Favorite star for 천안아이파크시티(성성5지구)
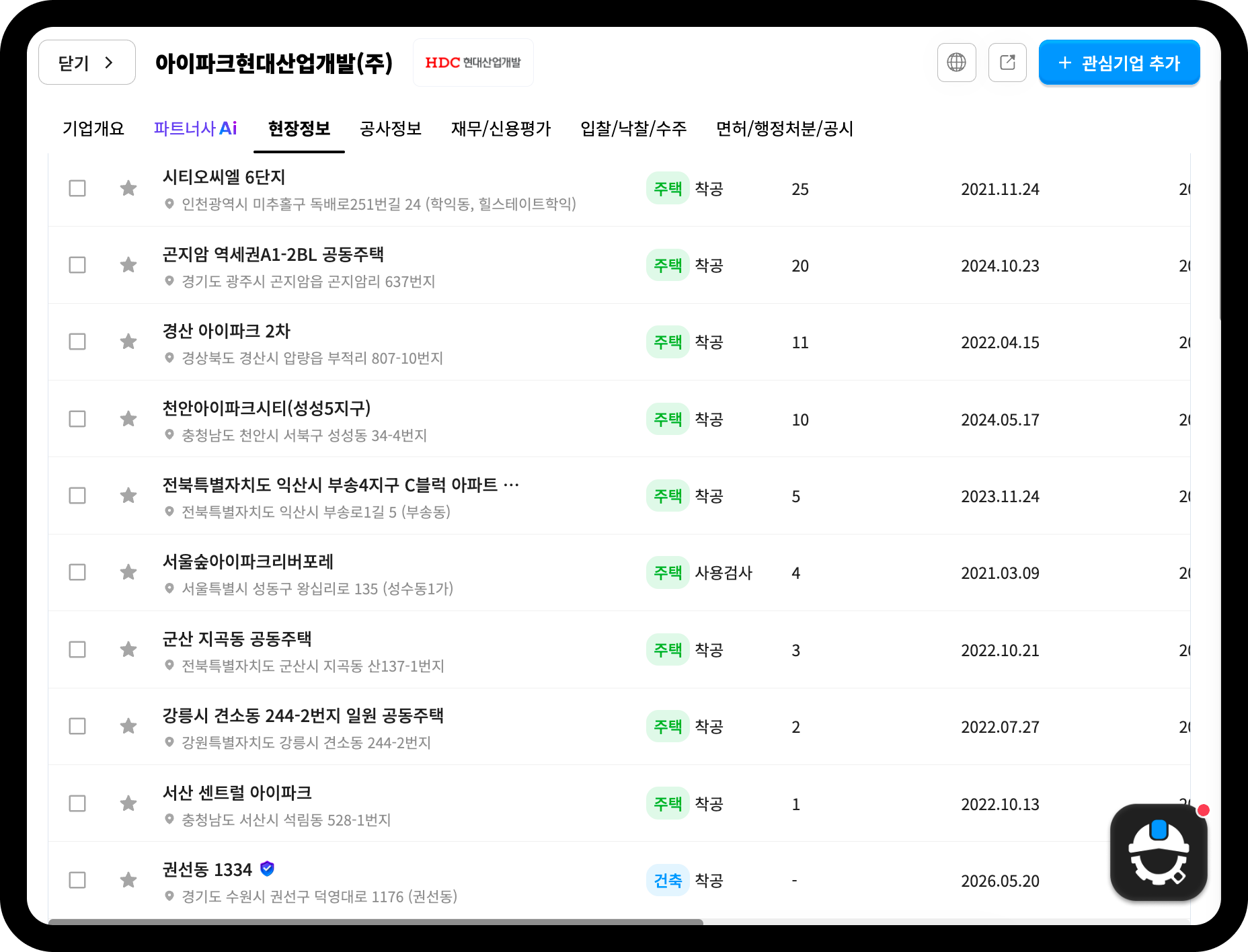The height and width of the screenshot is (952, 1248). (x=128, y=419)
